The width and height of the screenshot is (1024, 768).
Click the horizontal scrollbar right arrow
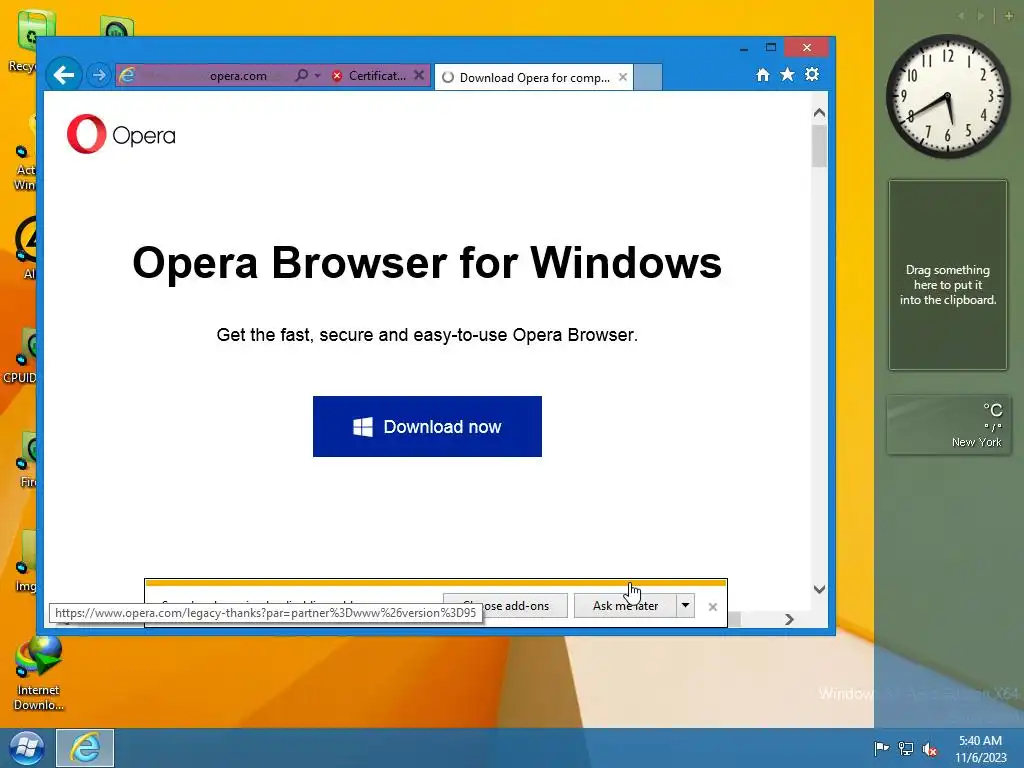point(789,619)
